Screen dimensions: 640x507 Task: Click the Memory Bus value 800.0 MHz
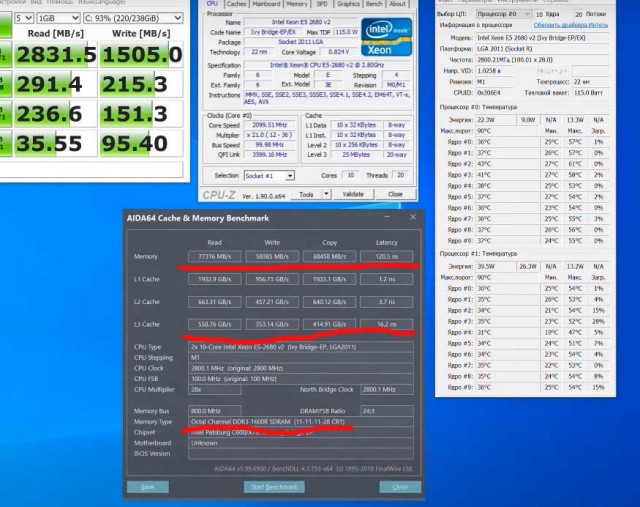click(x=215, y=411)
